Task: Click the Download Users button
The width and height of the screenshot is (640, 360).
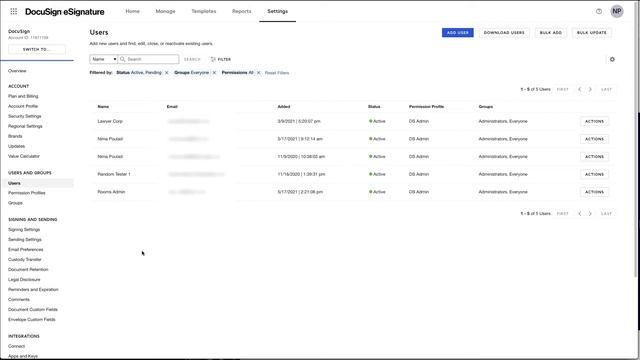Action: [504, 33]
